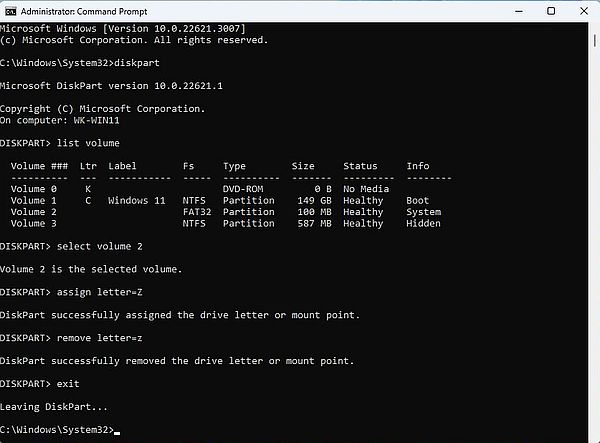
Task: Click the FAT32 entry for Volume 2
Action: pos(196,212)
